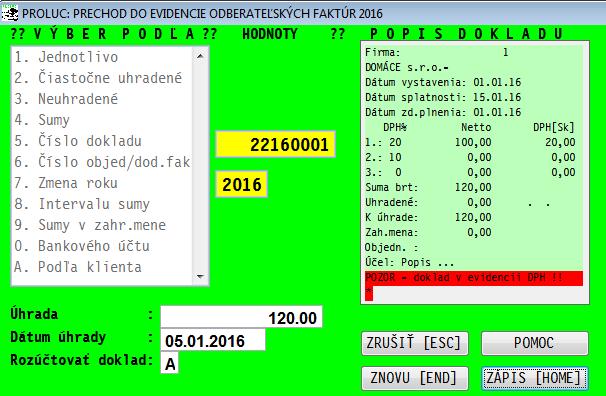This screenshot has height=396, width=606.
Task: Click the Dátum úhrady date field
Action: point(213,340)
